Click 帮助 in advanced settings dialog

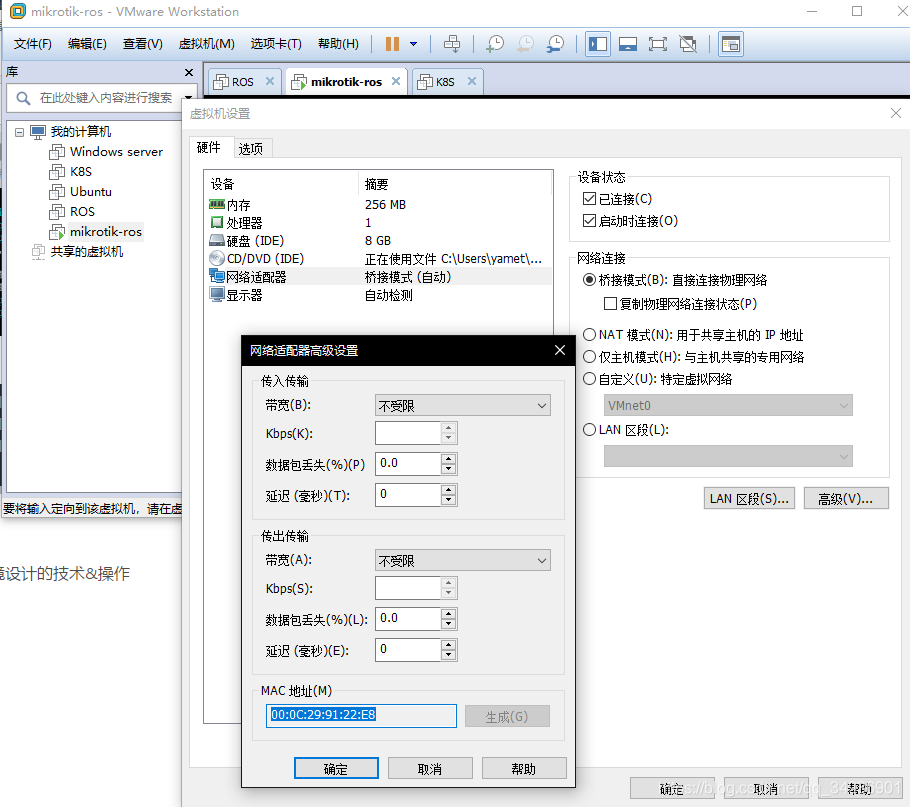tap(524, 769)
